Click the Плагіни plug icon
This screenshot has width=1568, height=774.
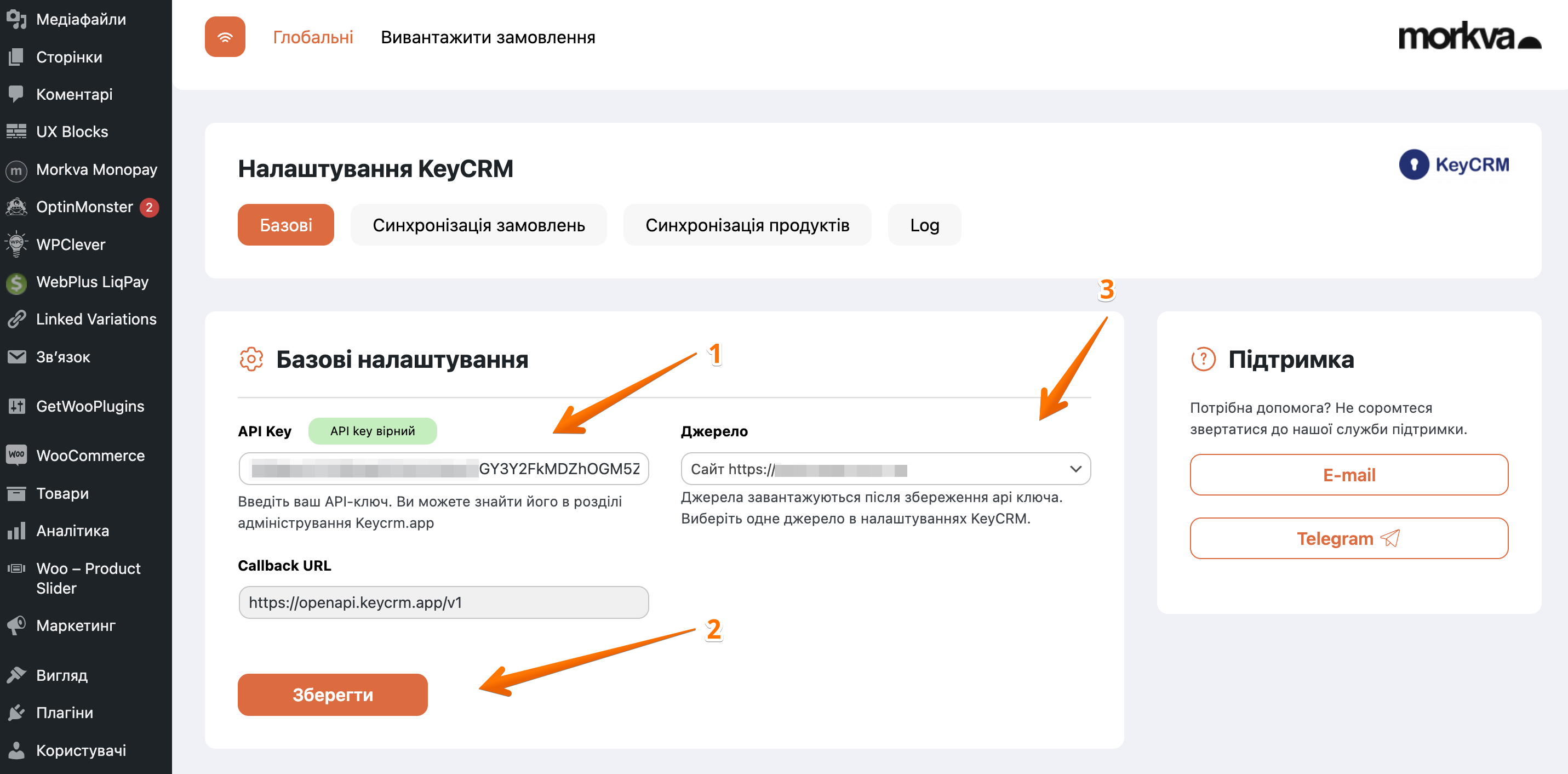(16, 713)
